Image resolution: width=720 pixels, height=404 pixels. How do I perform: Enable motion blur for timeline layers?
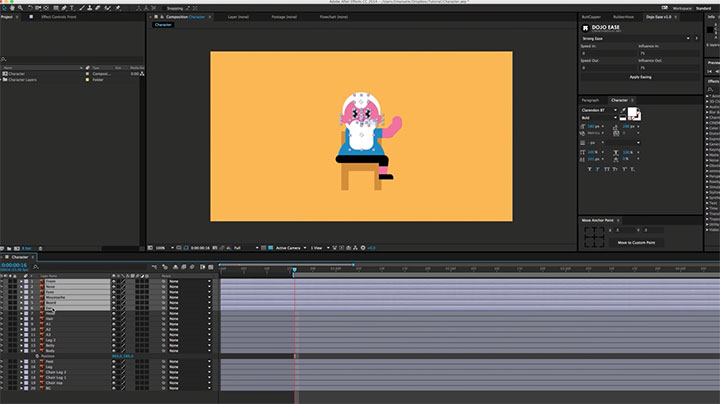[x=192, y=267]
